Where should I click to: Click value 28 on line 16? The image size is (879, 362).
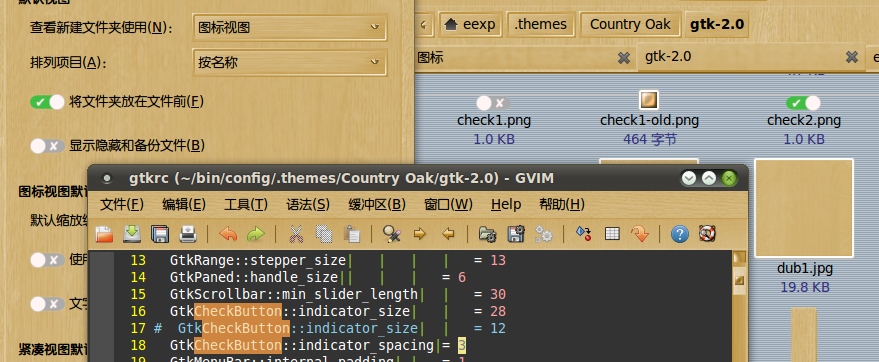(498, 311)
